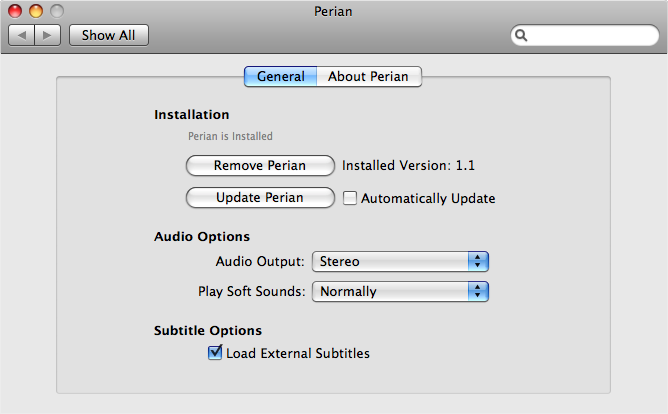Uncheck Load External Subtitles

215,353
